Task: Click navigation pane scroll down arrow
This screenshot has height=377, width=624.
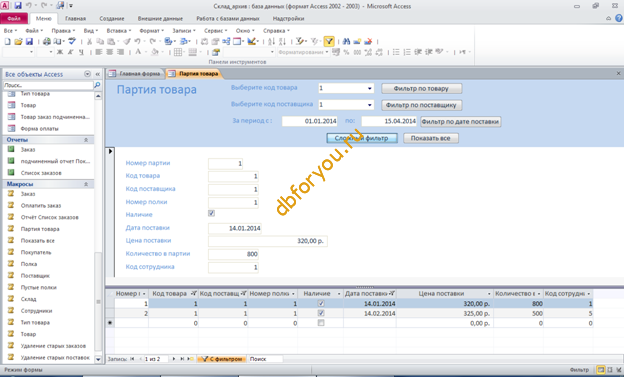Action: click(98, 359)
